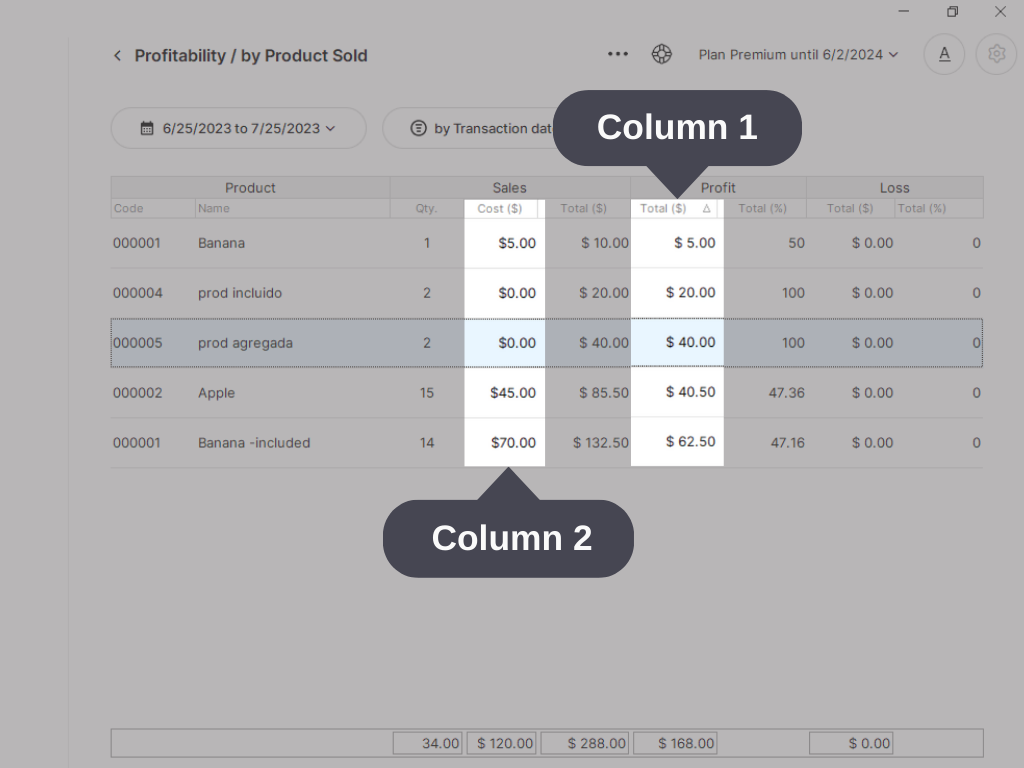Viewport: 1024px width, 768px height.
Task: Open the three-dot options menu
Action: (618, 54)
